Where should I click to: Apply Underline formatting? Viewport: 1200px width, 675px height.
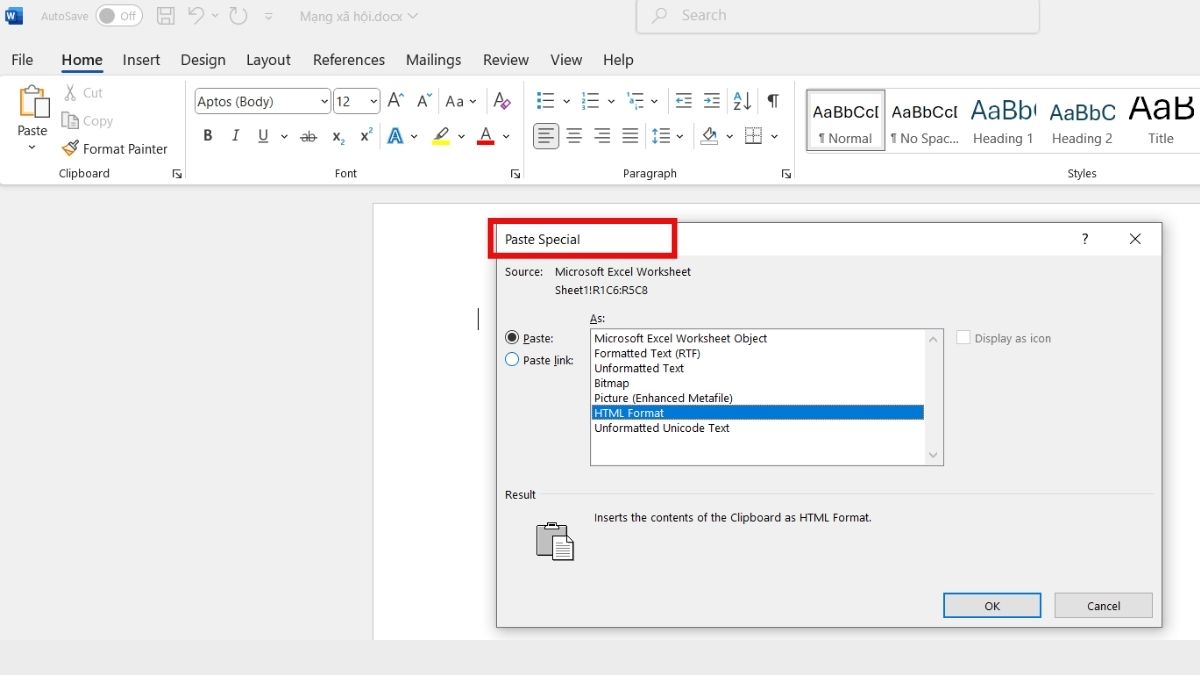pyautogui.click(x=263, y=136)
